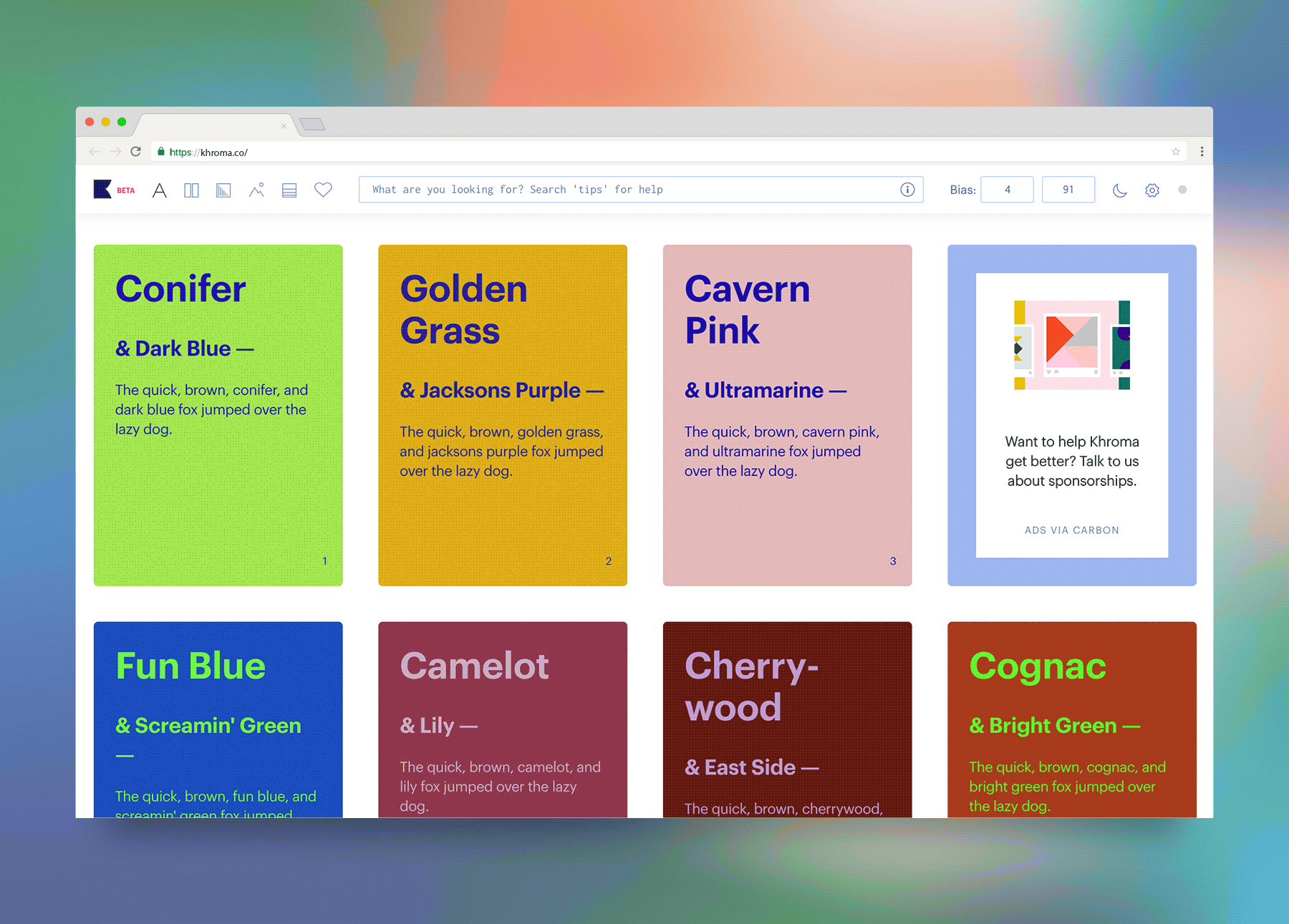Switch to the palette rows view

[x=289, y=190]
